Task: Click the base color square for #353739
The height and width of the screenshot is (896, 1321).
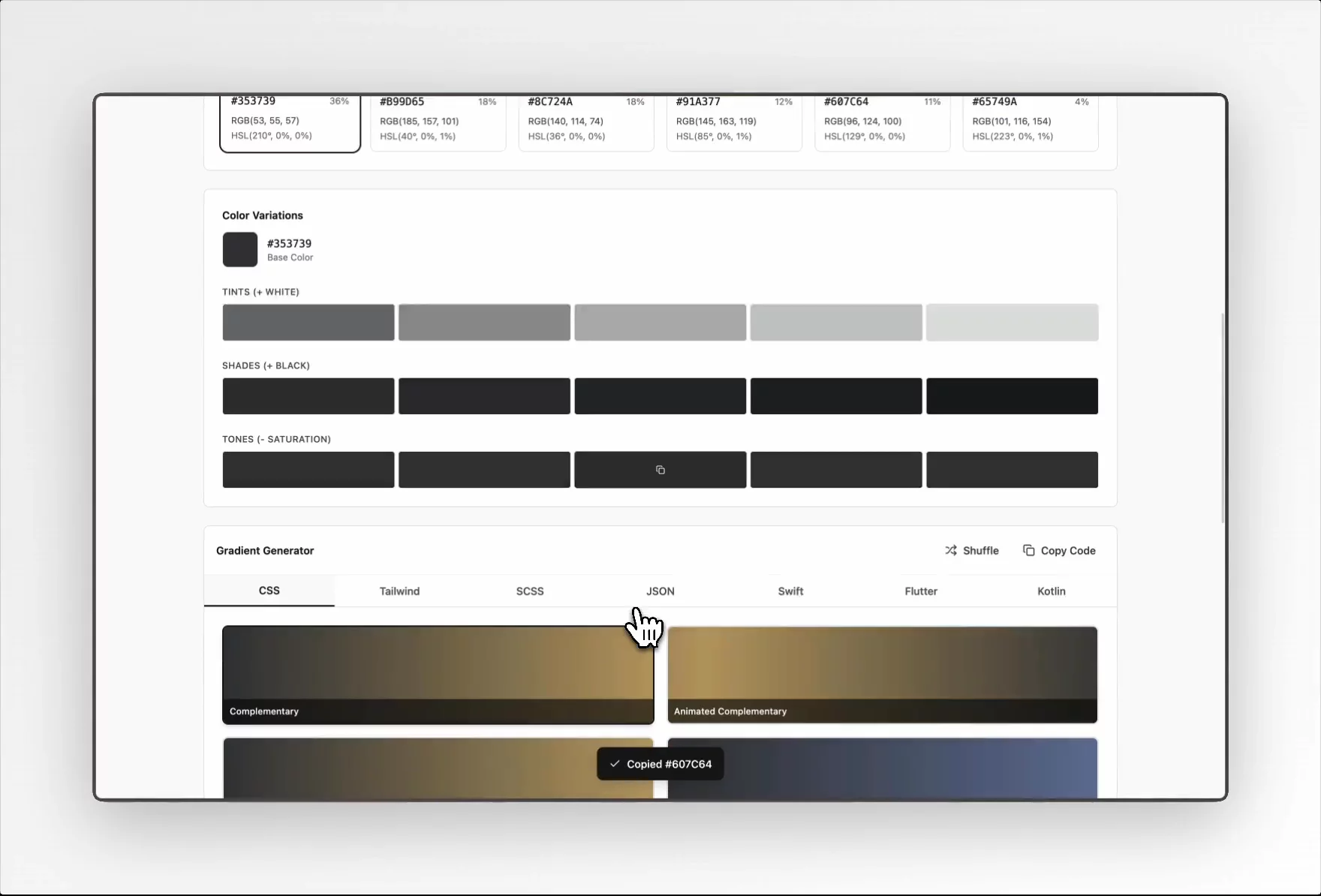Action: coord(239,249)
